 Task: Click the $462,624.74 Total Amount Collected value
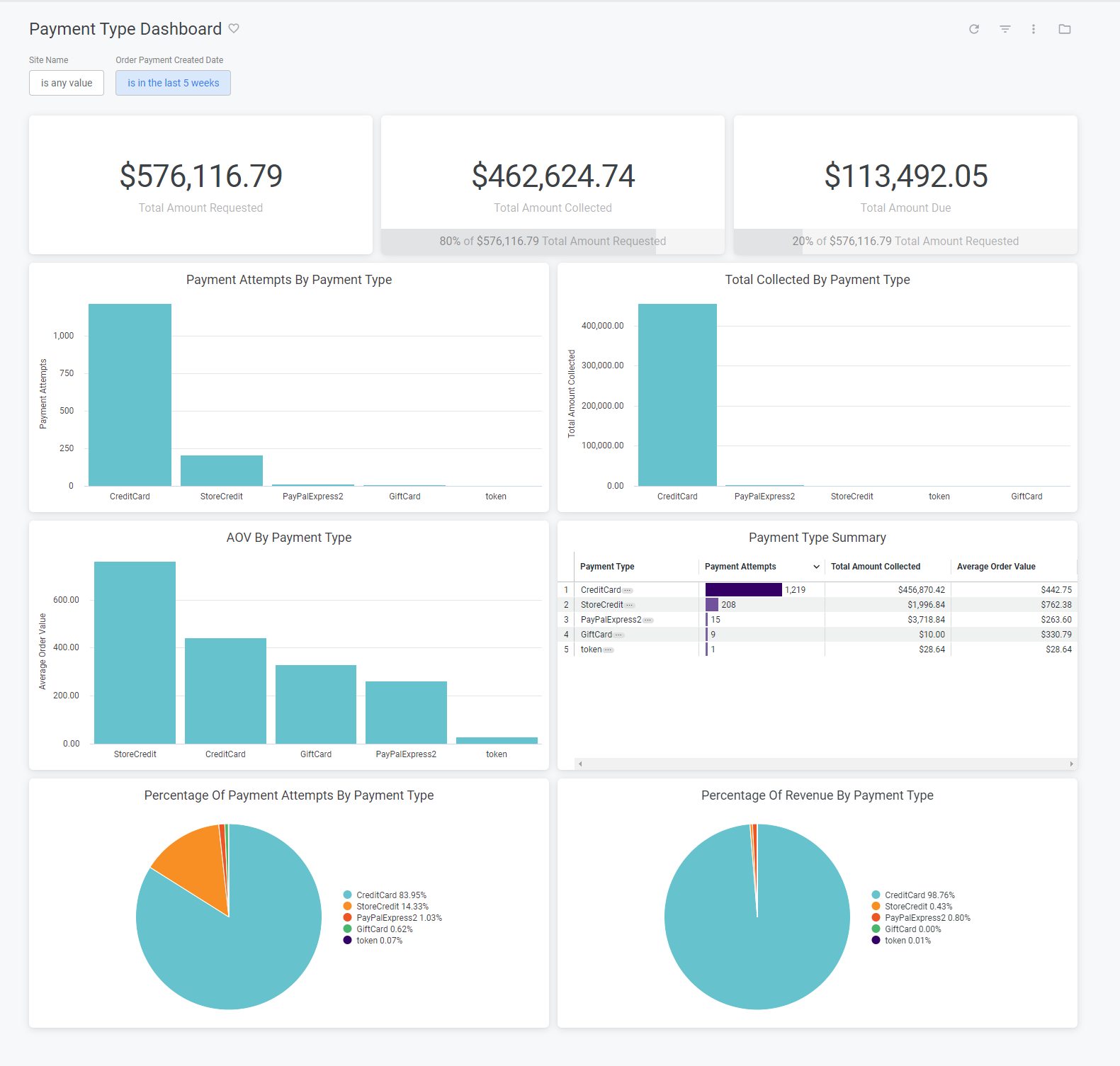553,176
